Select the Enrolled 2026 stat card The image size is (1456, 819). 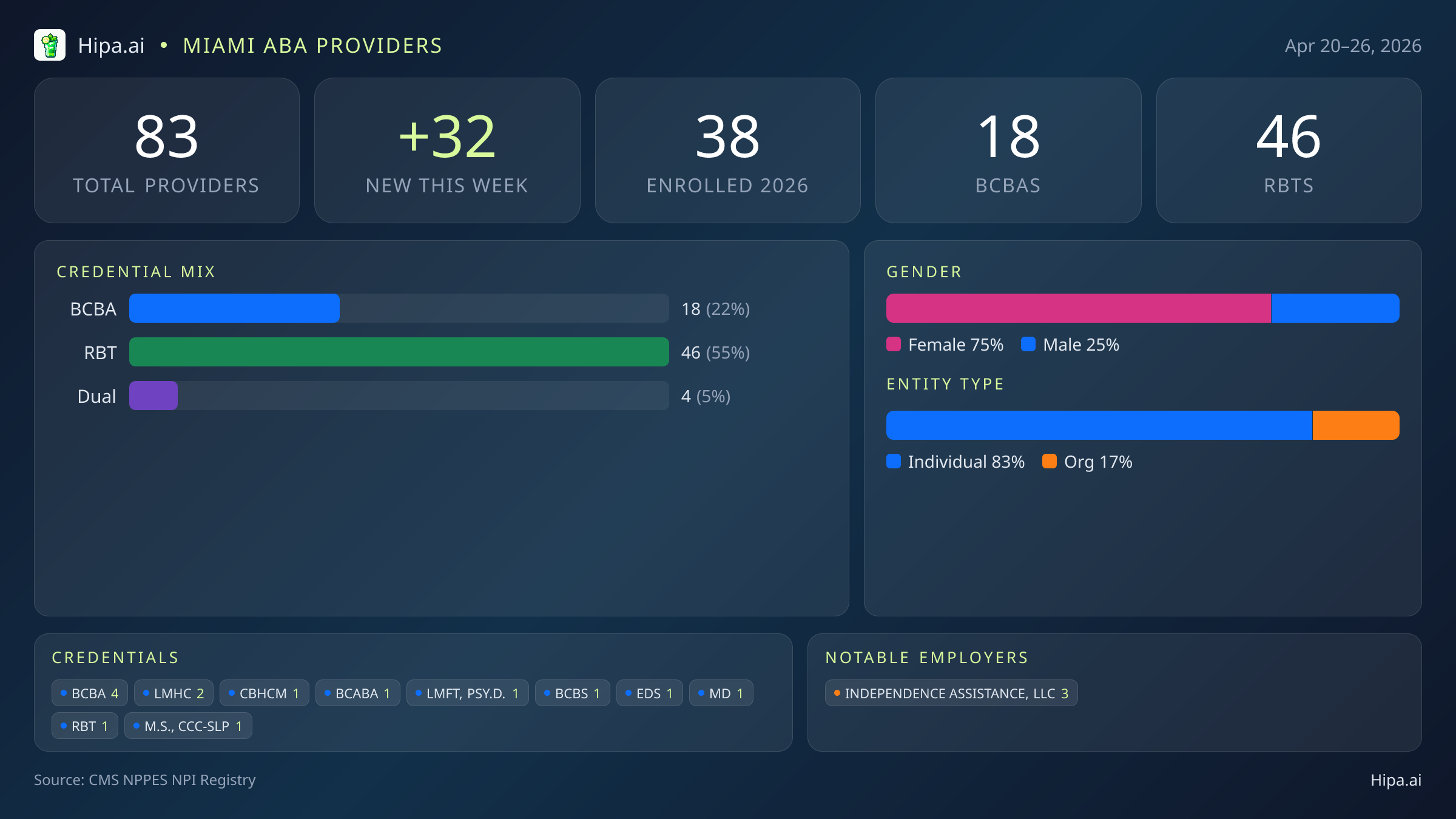(727, 150)
